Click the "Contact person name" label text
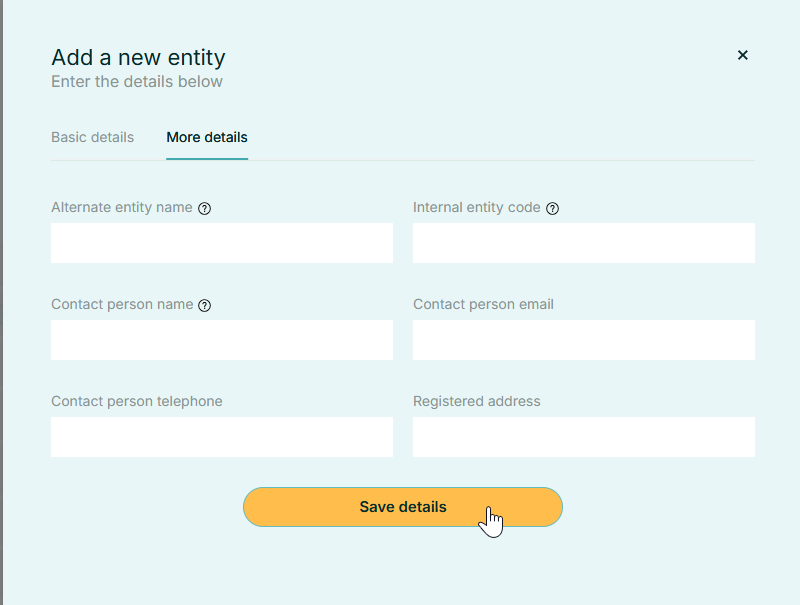Image resolution: width=800 pixels, height=605 pixels. point(121,305)
